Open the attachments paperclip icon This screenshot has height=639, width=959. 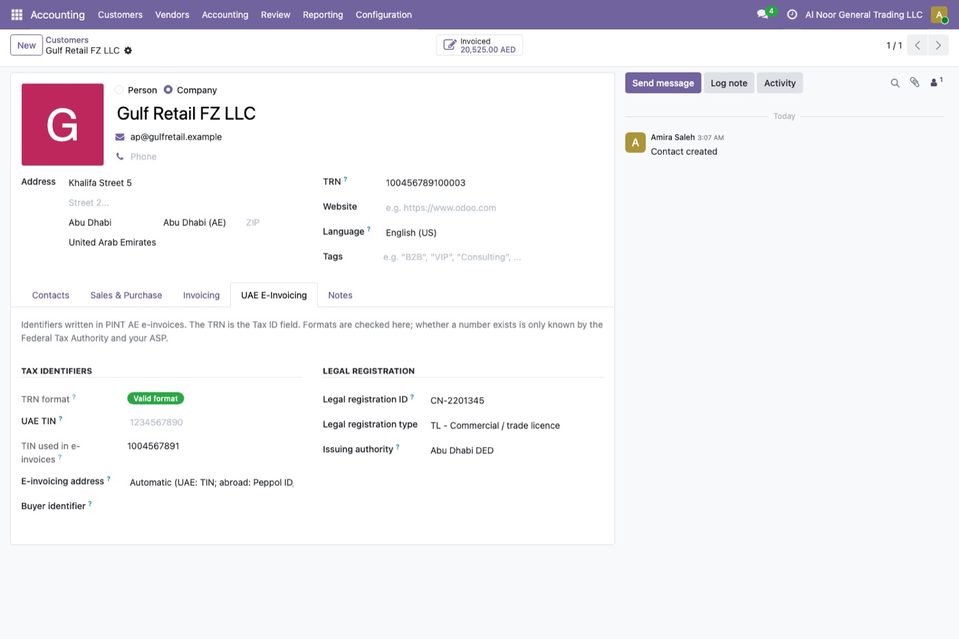914,83
